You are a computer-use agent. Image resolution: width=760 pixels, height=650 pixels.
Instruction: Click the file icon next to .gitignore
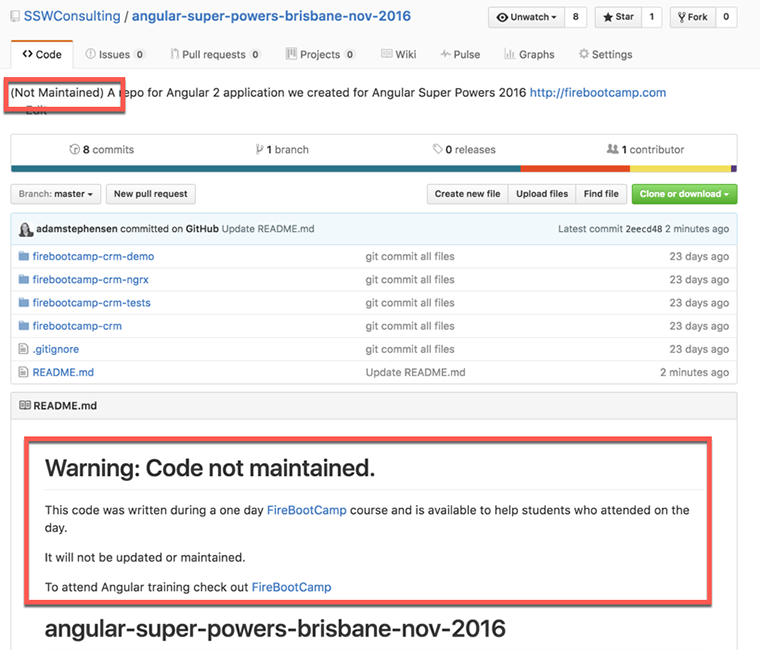(24, 349)
